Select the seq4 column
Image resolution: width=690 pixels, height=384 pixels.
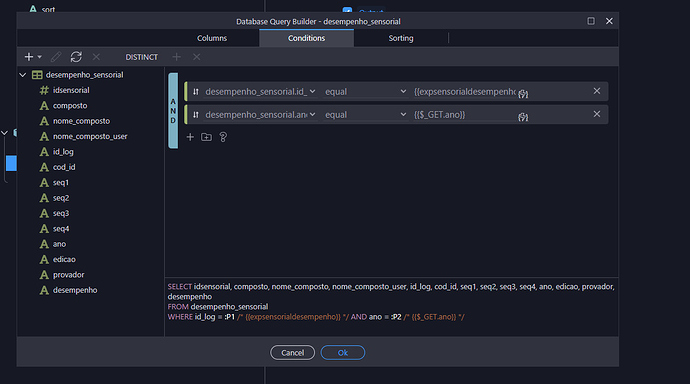click(61, 229)
